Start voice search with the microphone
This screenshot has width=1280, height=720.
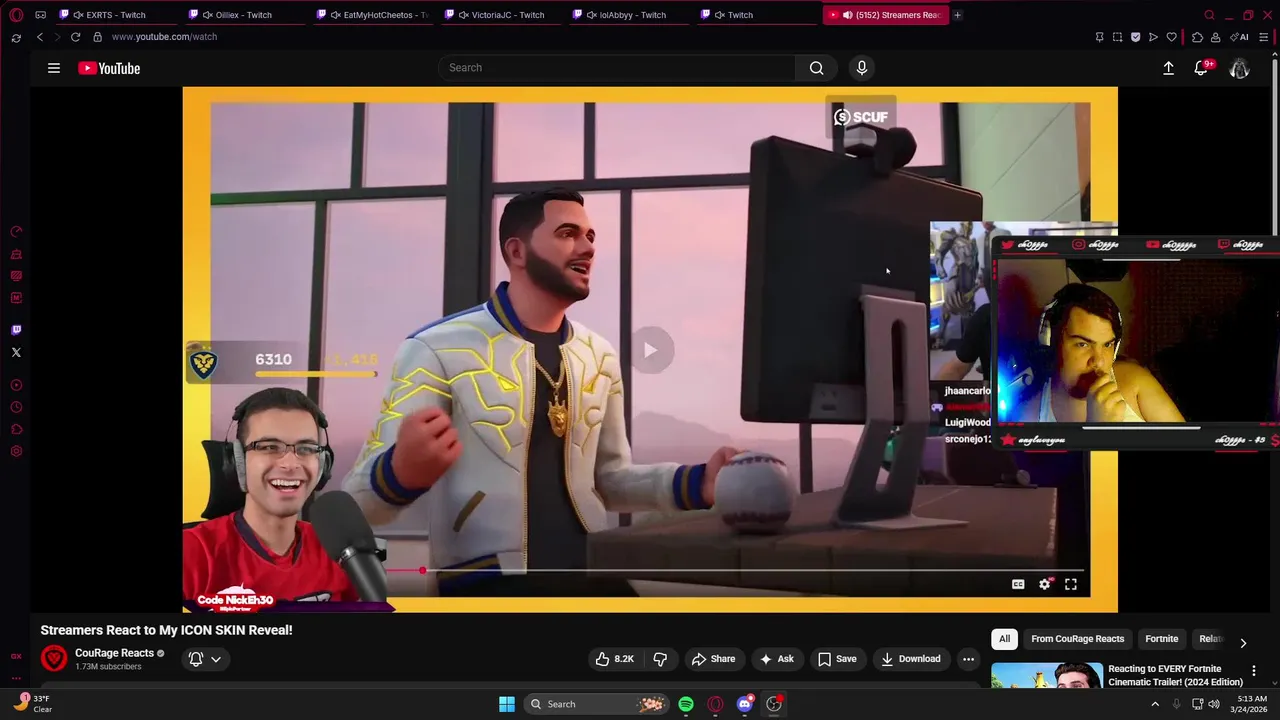[x=862, y=68]
